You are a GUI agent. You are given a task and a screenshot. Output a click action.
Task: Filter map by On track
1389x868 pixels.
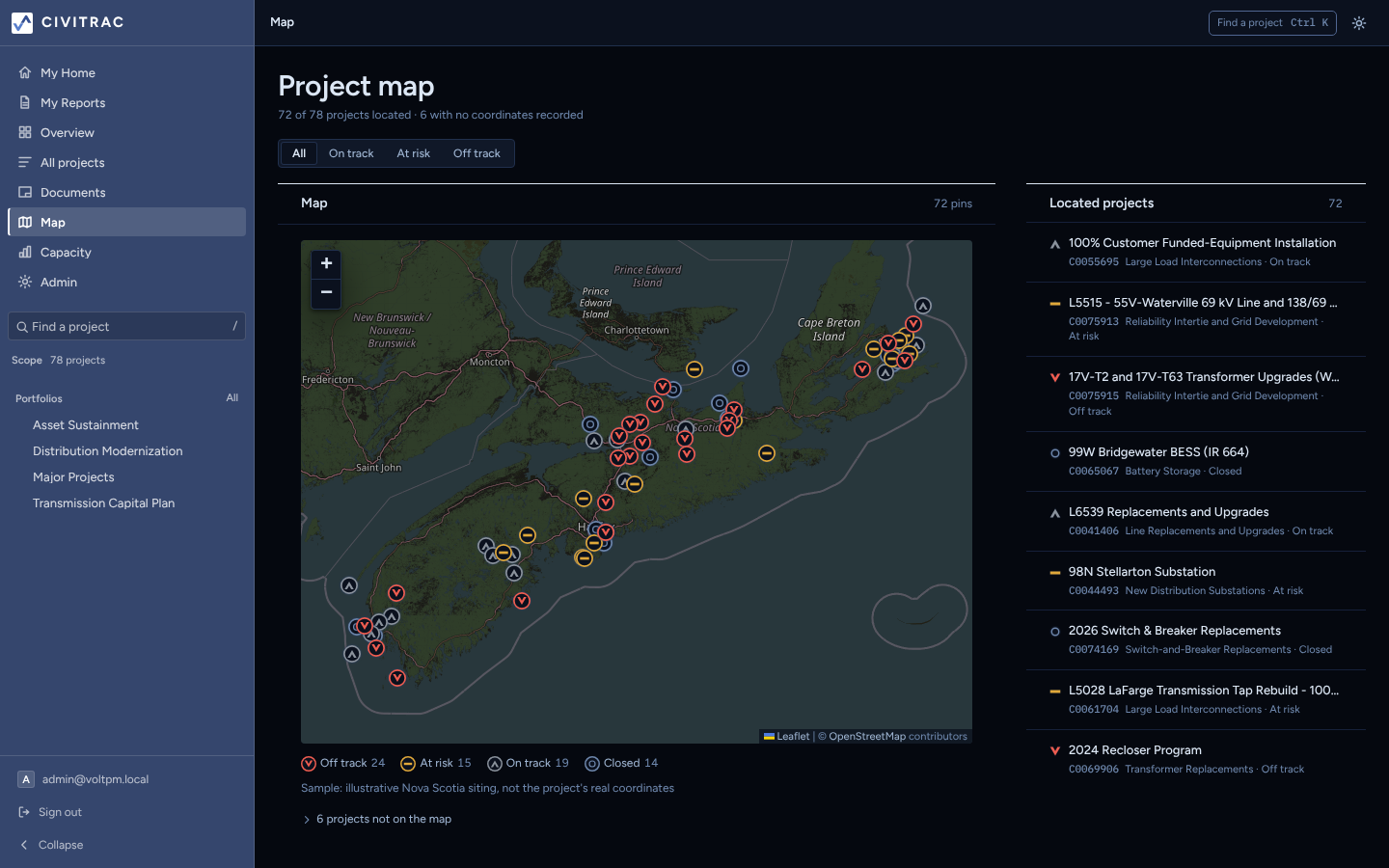pyautogui.click(x=351, y=153)
